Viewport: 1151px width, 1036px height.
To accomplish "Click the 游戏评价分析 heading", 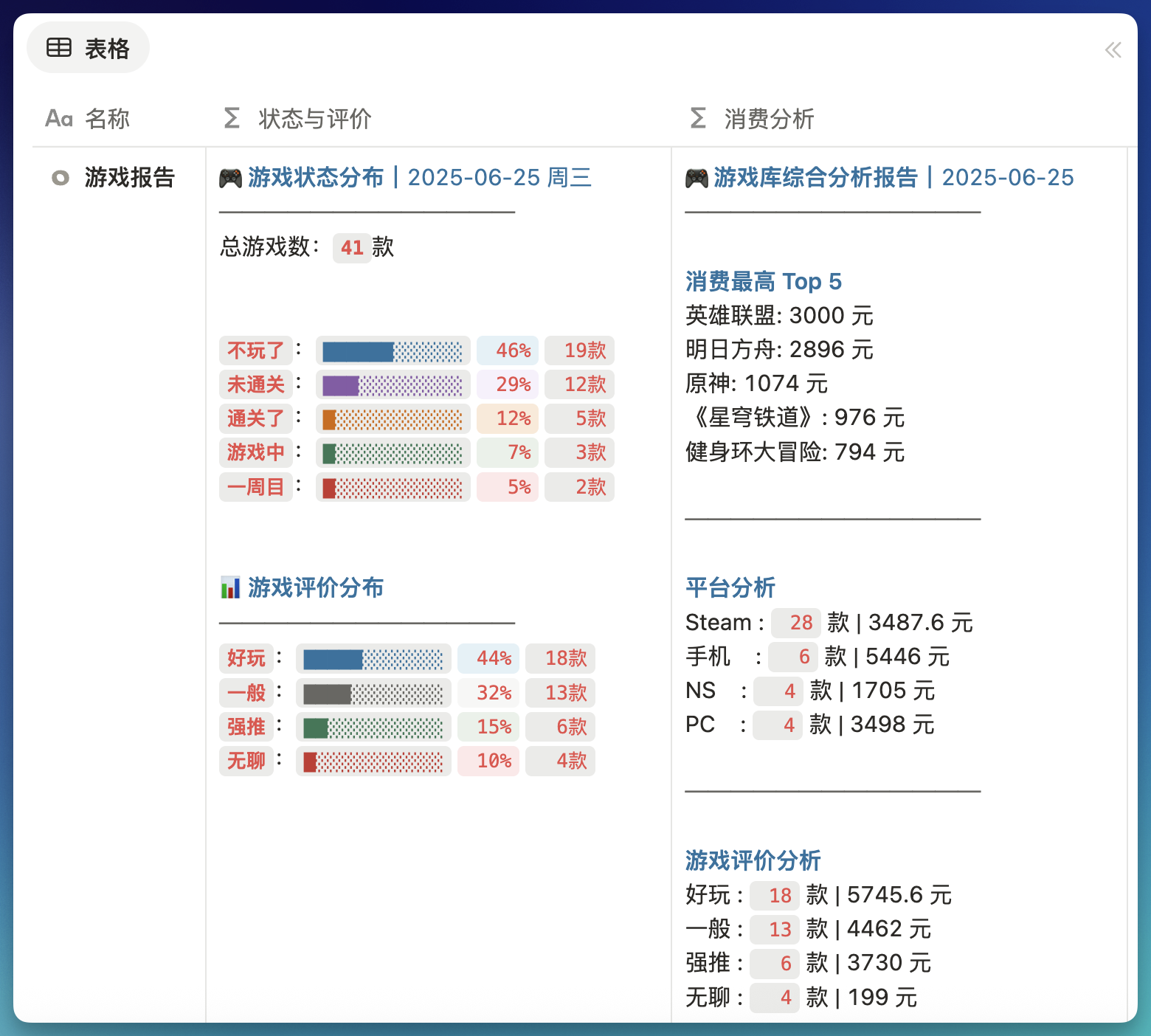I will [753, 860].
